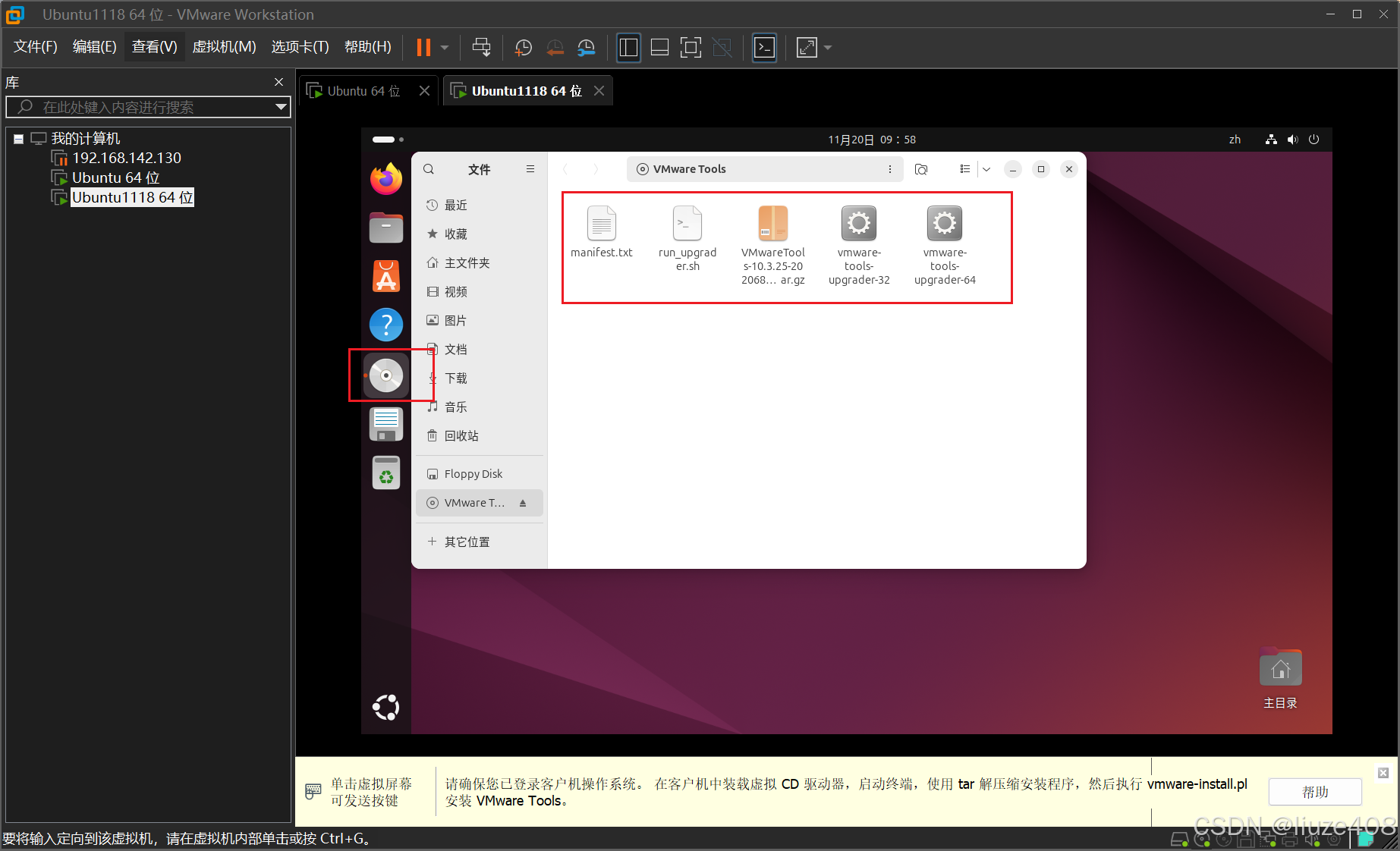Click the floppy disk icon in dock

coord(386,424)
